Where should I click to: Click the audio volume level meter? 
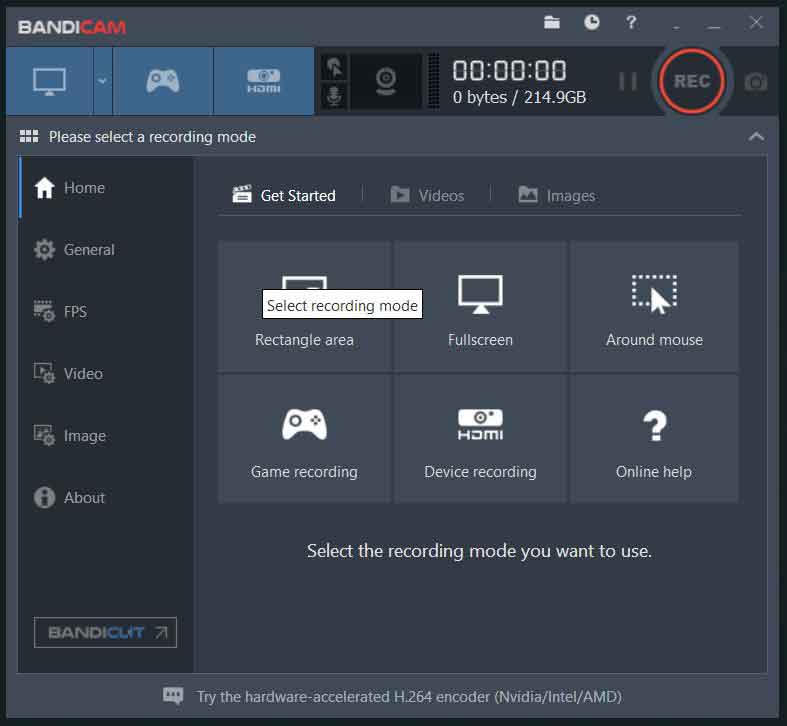click(x=433, y=81)
